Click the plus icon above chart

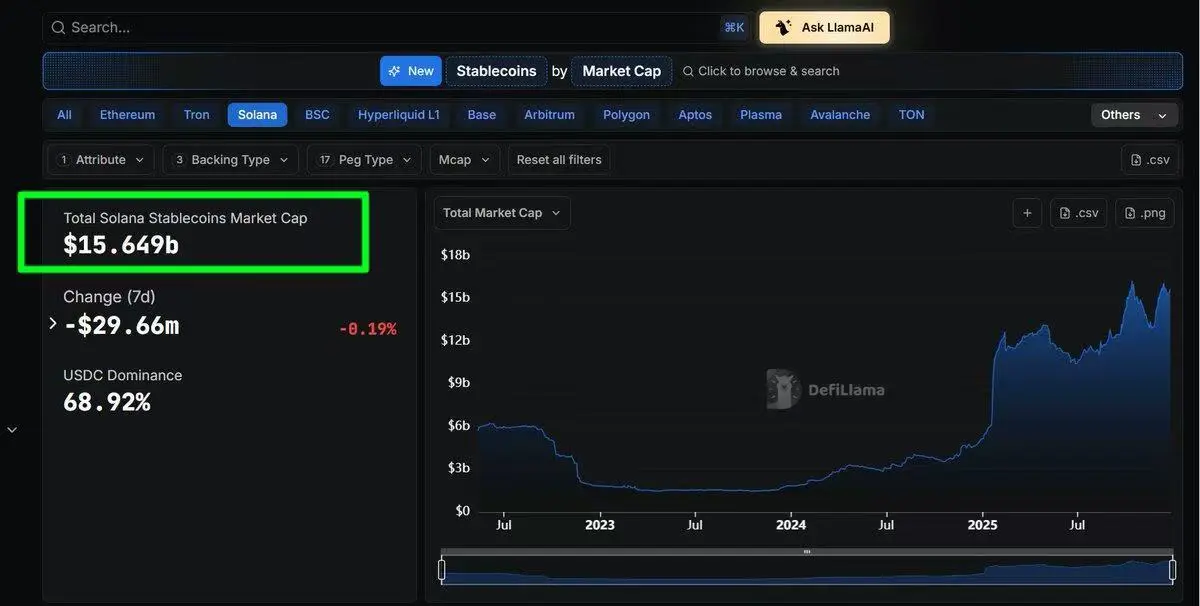[x=1027, y=213]
